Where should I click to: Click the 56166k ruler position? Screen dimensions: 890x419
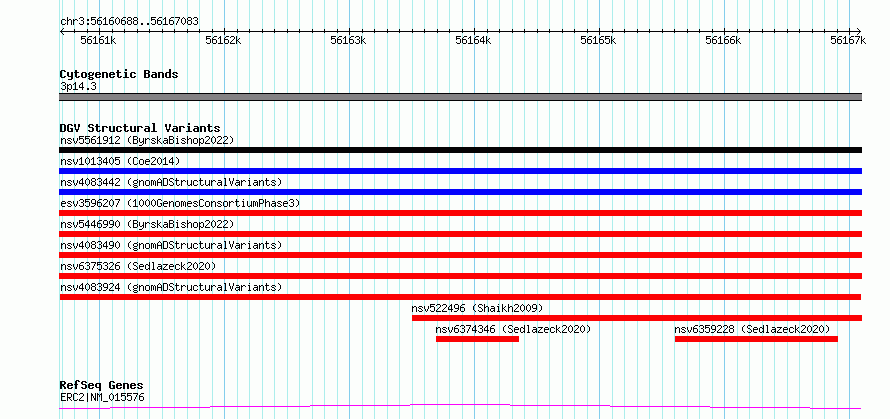pos(724,40)
